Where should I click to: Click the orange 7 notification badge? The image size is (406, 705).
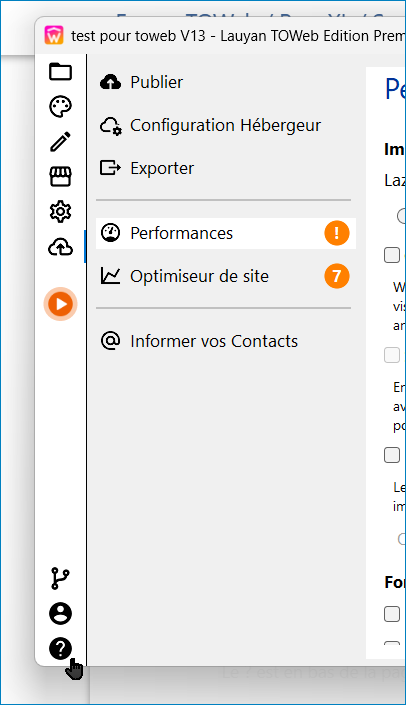[337, 276]
